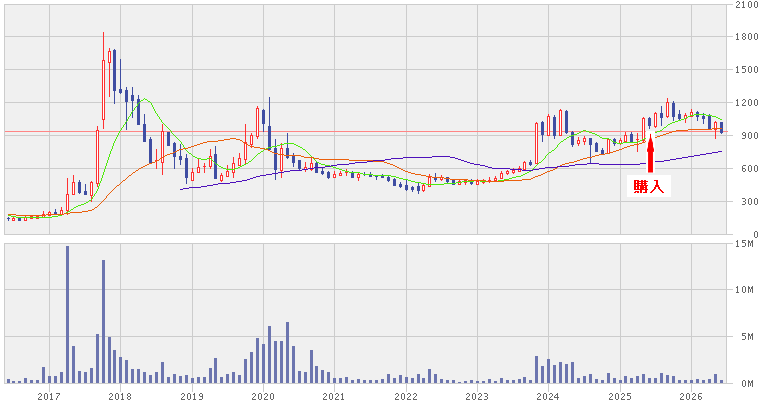
Task: Click the second-tallest volume bar in late 2017
Action: [104, 322]
